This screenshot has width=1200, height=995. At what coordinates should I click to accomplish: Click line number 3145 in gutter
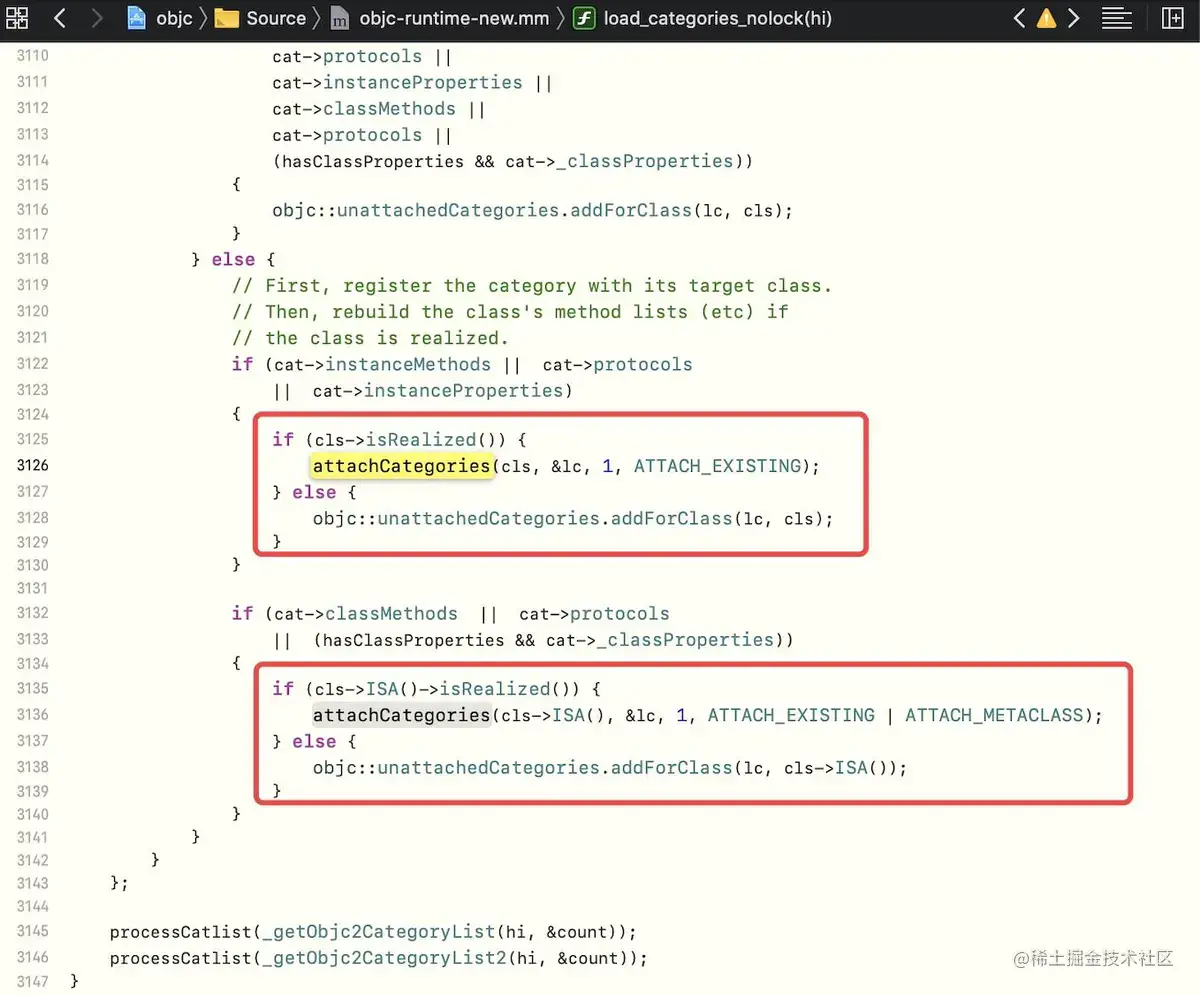pyautogui.click(x=32, y=932)
